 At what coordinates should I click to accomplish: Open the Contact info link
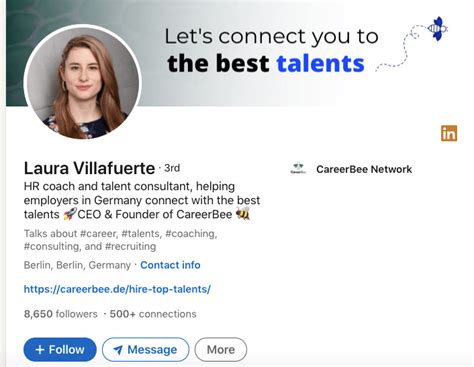(x=170, y=265)
